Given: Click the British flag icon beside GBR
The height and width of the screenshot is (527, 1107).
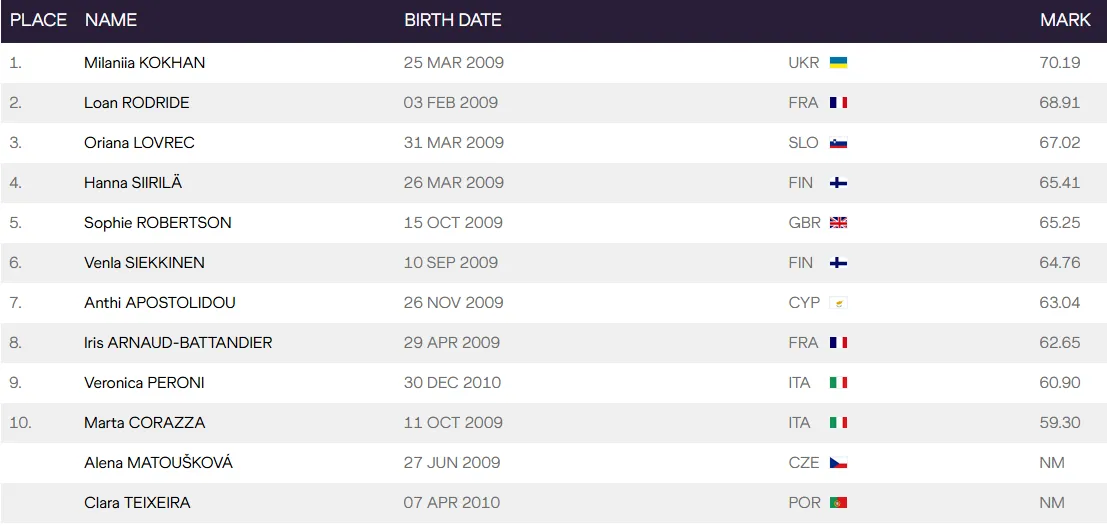Looking at the screenshot, I should (x=838, y=223).
